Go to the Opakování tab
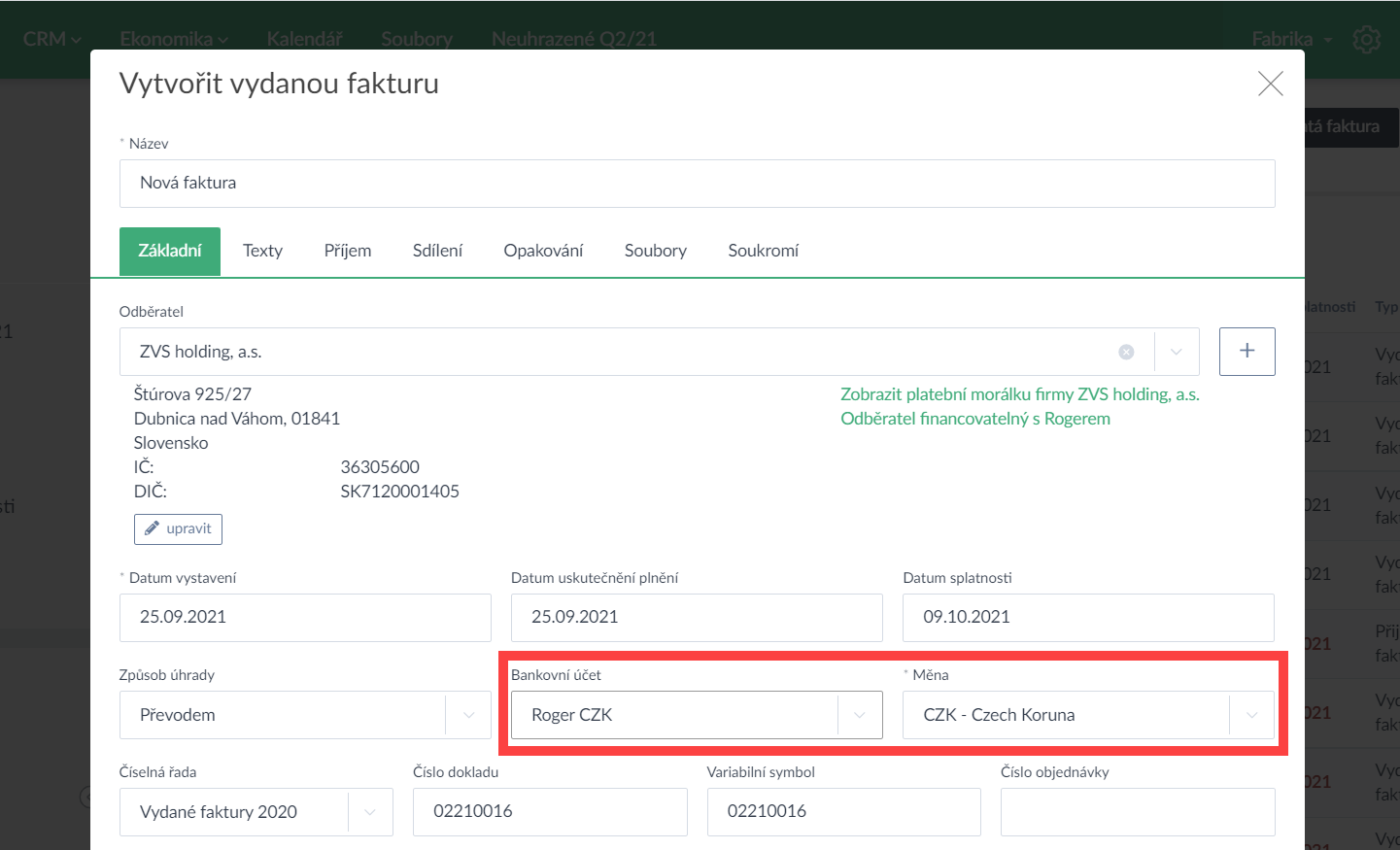 tap(543, 251)
